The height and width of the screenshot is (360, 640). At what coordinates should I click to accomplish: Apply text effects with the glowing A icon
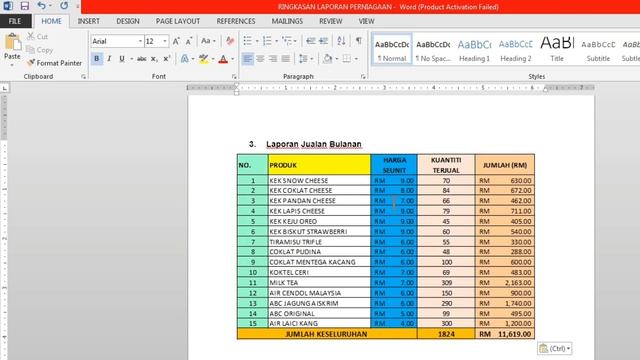click(x=184, y=59)
